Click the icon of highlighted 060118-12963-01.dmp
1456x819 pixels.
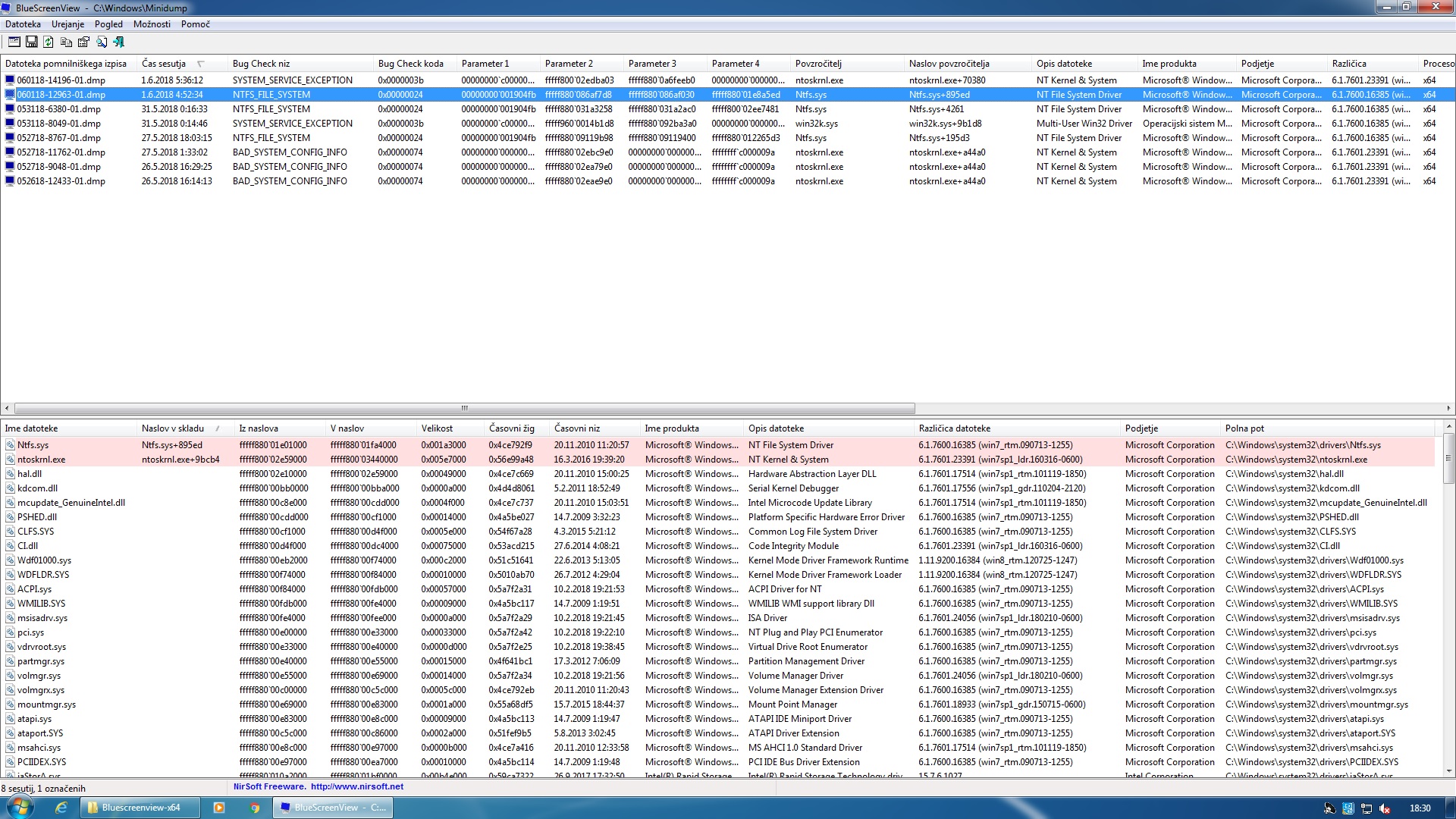[x=10, y=95]
